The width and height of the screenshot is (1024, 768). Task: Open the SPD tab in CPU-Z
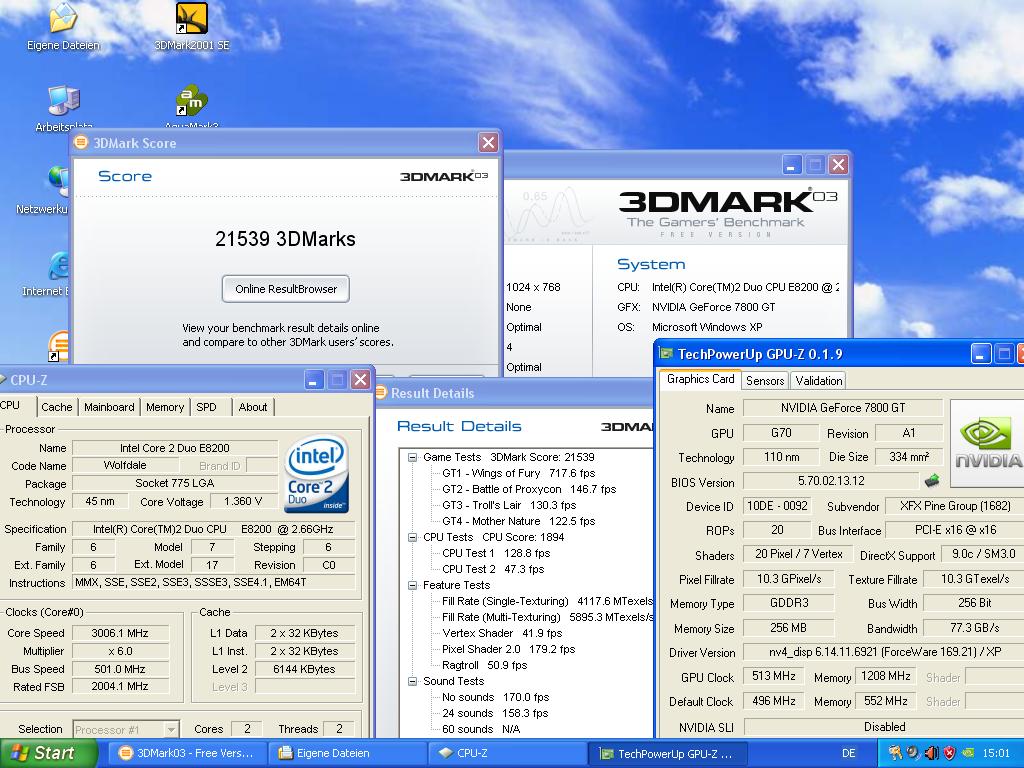click(206, 407)
